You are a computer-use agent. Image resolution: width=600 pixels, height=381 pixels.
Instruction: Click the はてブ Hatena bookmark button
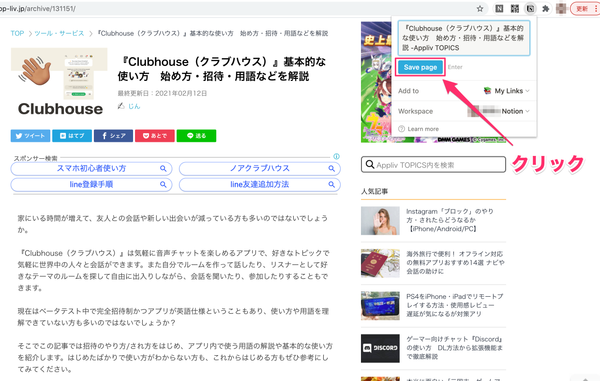(72, 136)
